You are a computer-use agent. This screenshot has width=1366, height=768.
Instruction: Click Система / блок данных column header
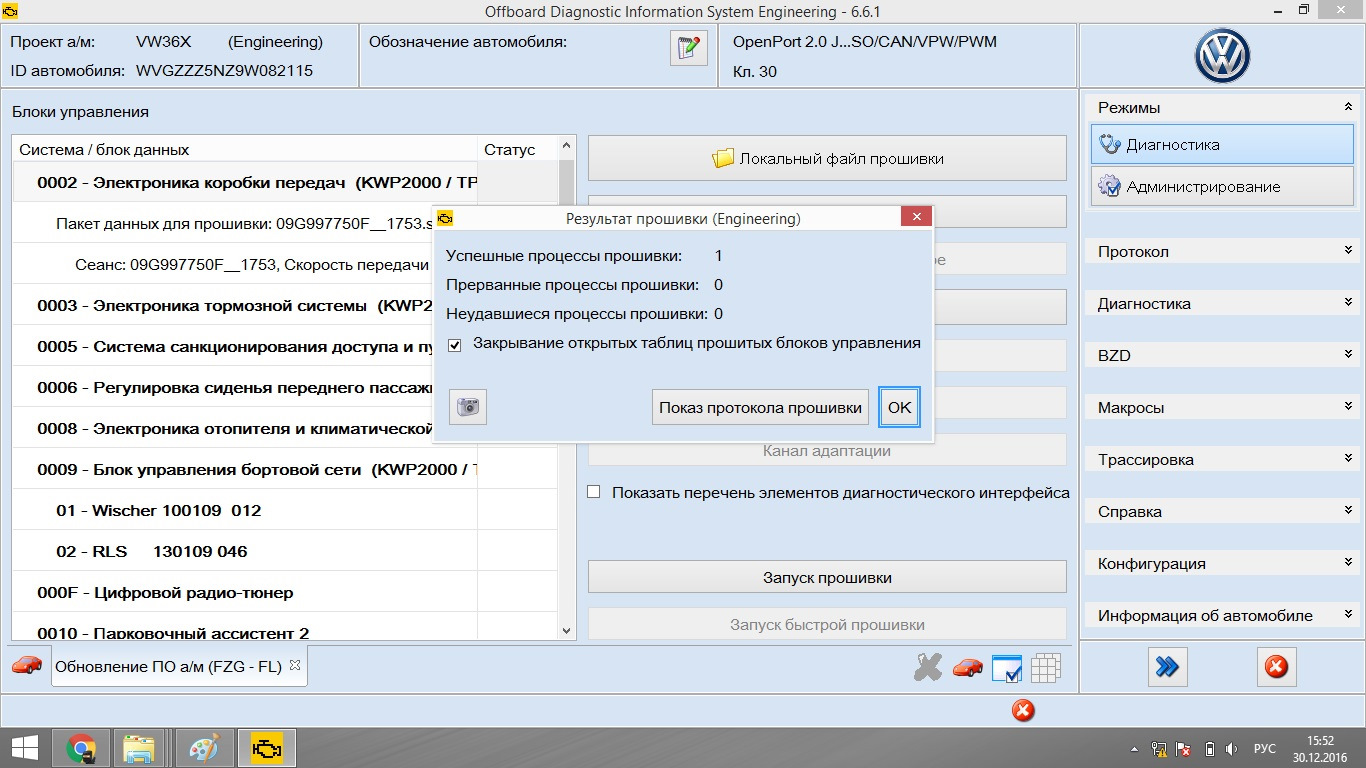[245, 150]
